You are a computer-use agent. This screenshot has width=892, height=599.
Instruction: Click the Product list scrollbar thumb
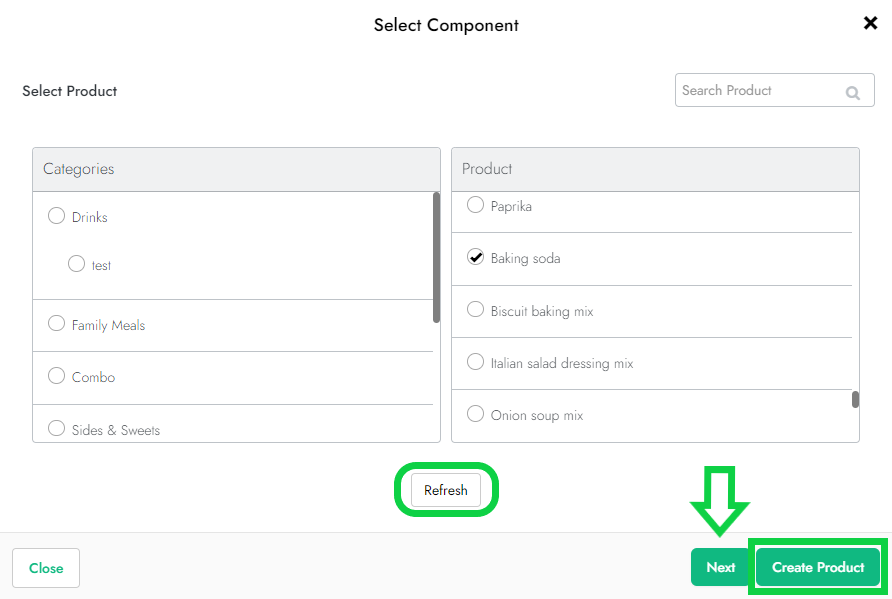pyautogui.click(x=855, y=400)
